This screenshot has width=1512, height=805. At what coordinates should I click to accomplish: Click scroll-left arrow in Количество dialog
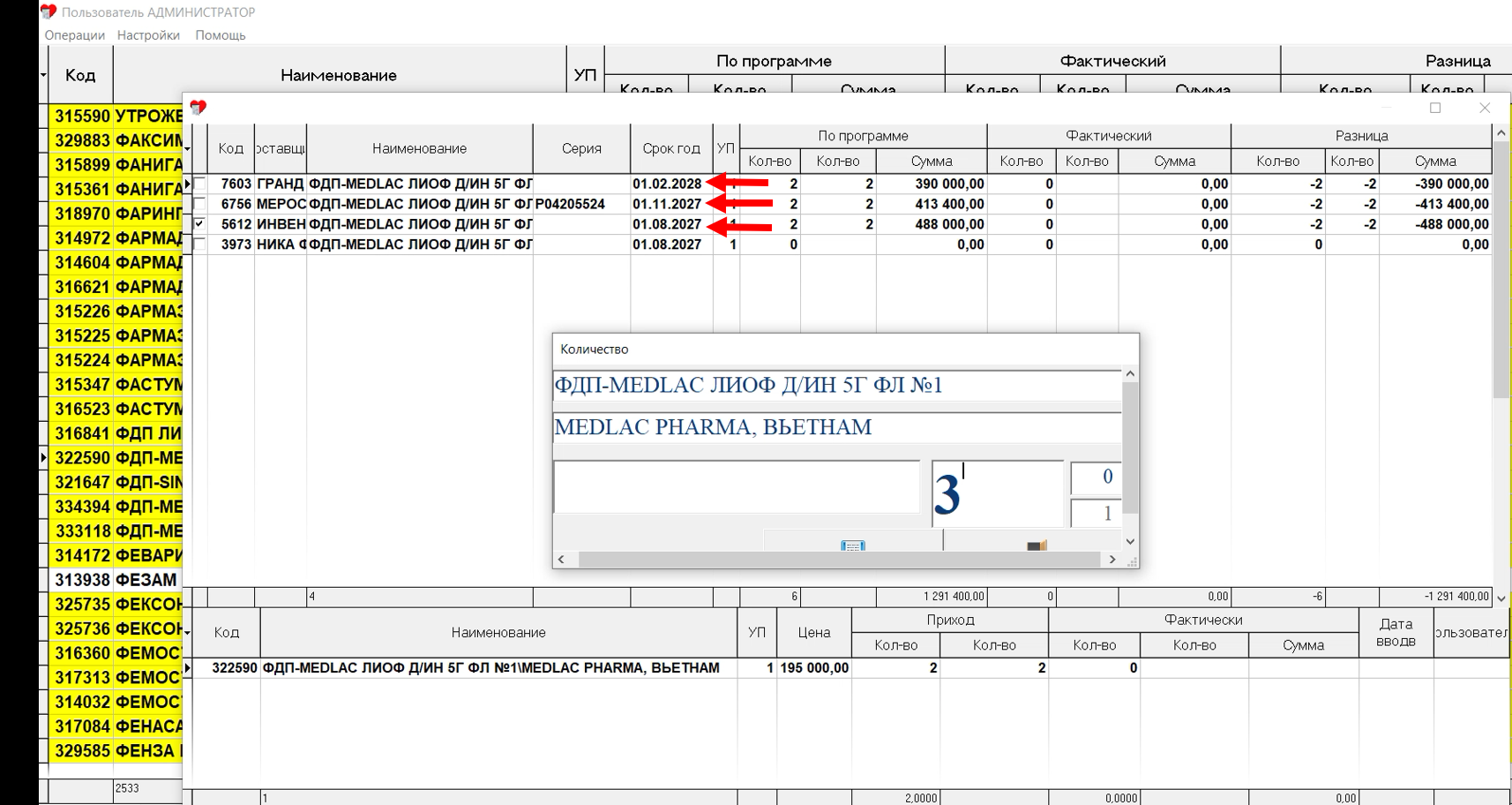[x=561, y=560]
